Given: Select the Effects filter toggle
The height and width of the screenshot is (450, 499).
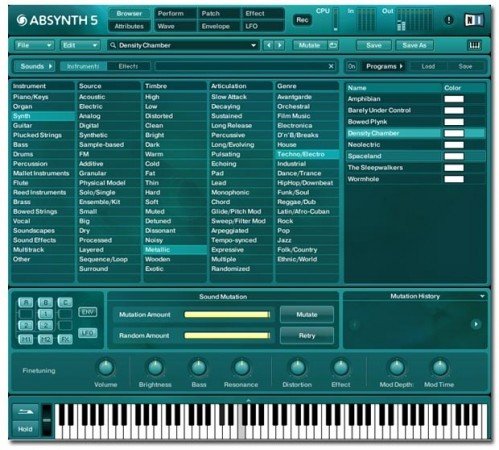Looking at the screenshot, I should (128, 66).
